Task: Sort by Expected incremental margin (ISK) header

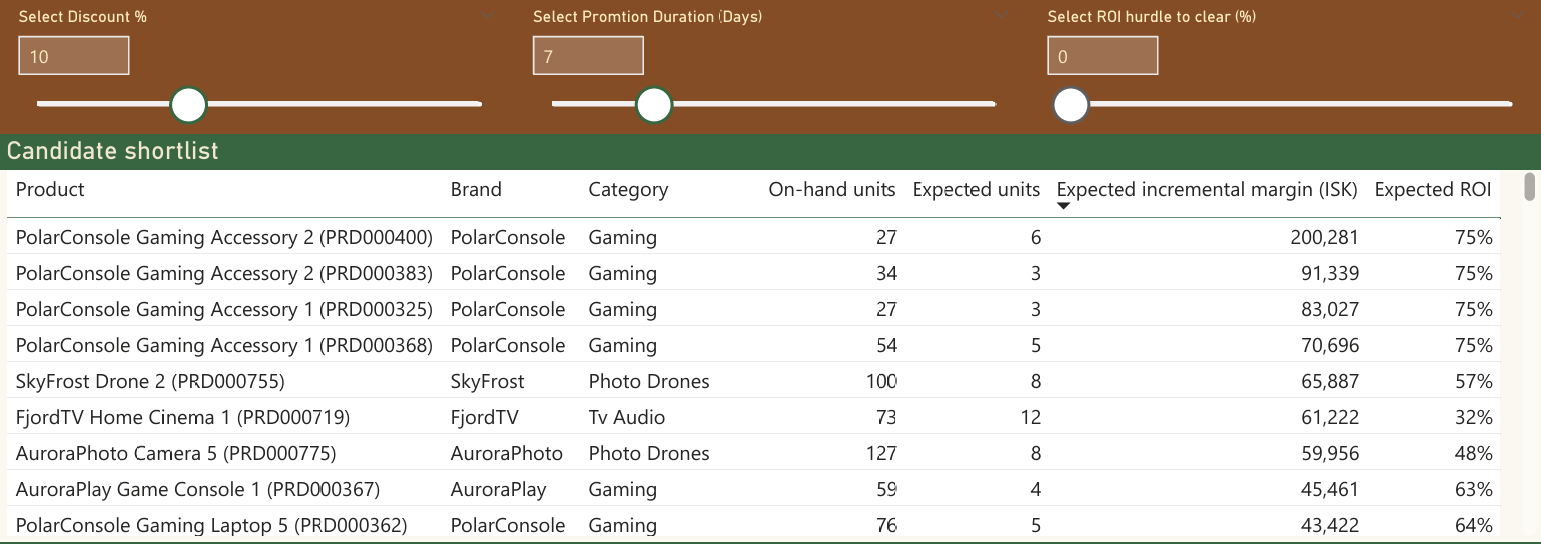Action: [x=1207, y=190]
